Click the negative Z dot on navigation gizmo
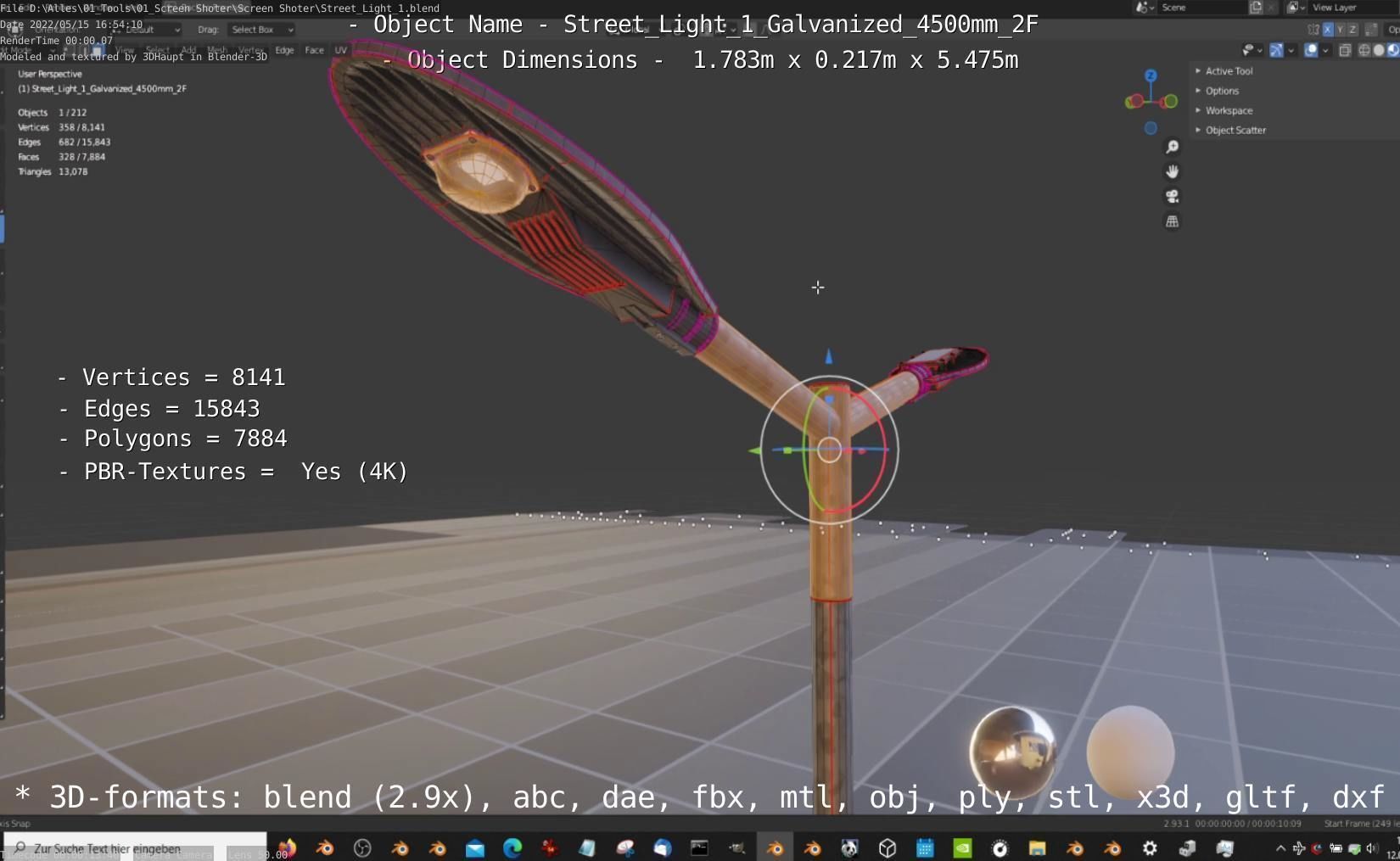Viewport: 1400px width, 861px height. pos(1151,128)
